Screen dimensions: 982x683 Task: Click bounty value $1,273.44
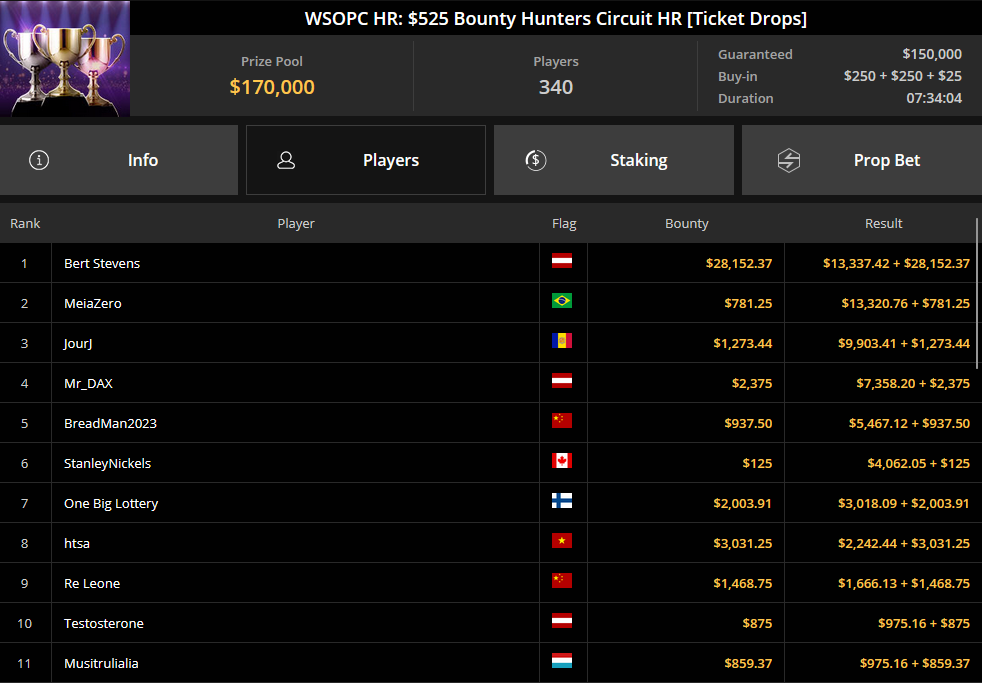coord(743,344)
